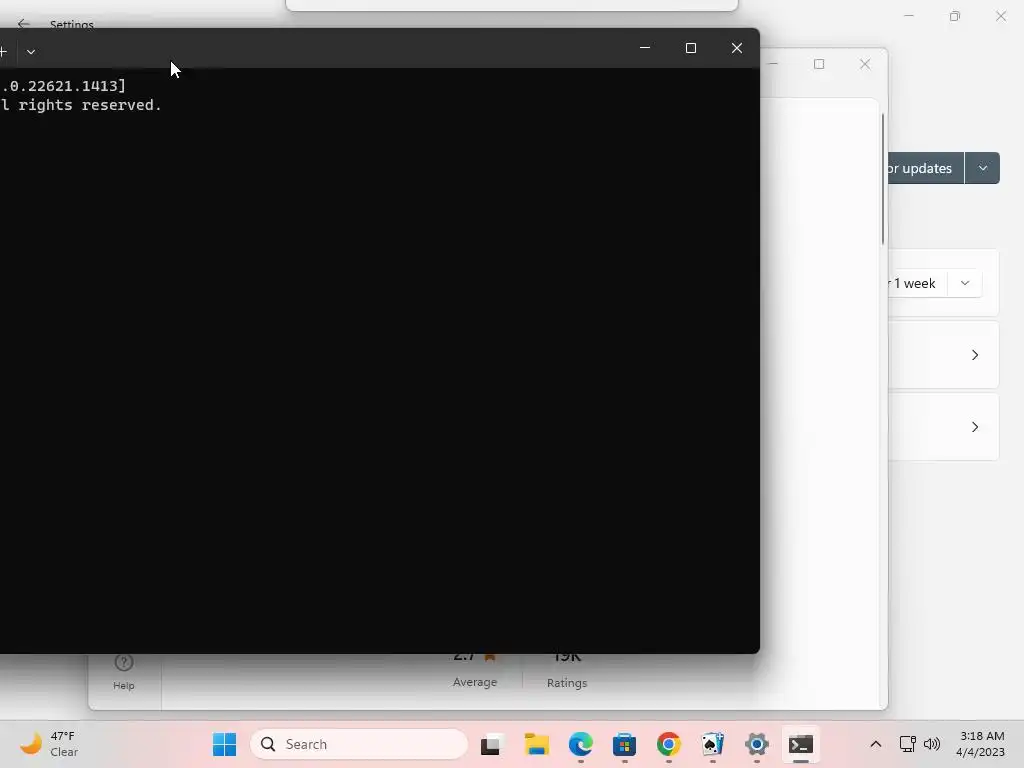Open new tab dropdown in Terminal

(x=31, y=52)
